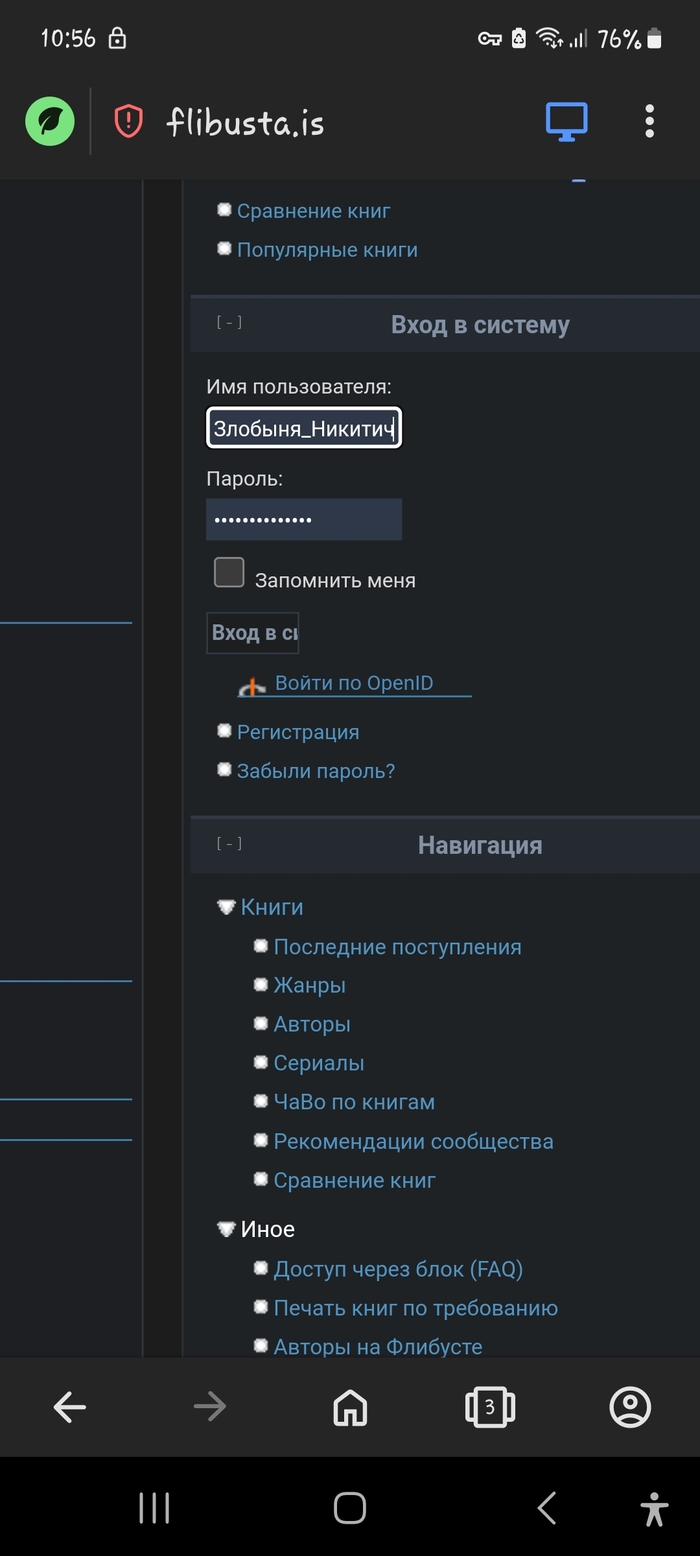Collapse the Вход в систему block
The image size is (700, 1556).
click(229, 323)
